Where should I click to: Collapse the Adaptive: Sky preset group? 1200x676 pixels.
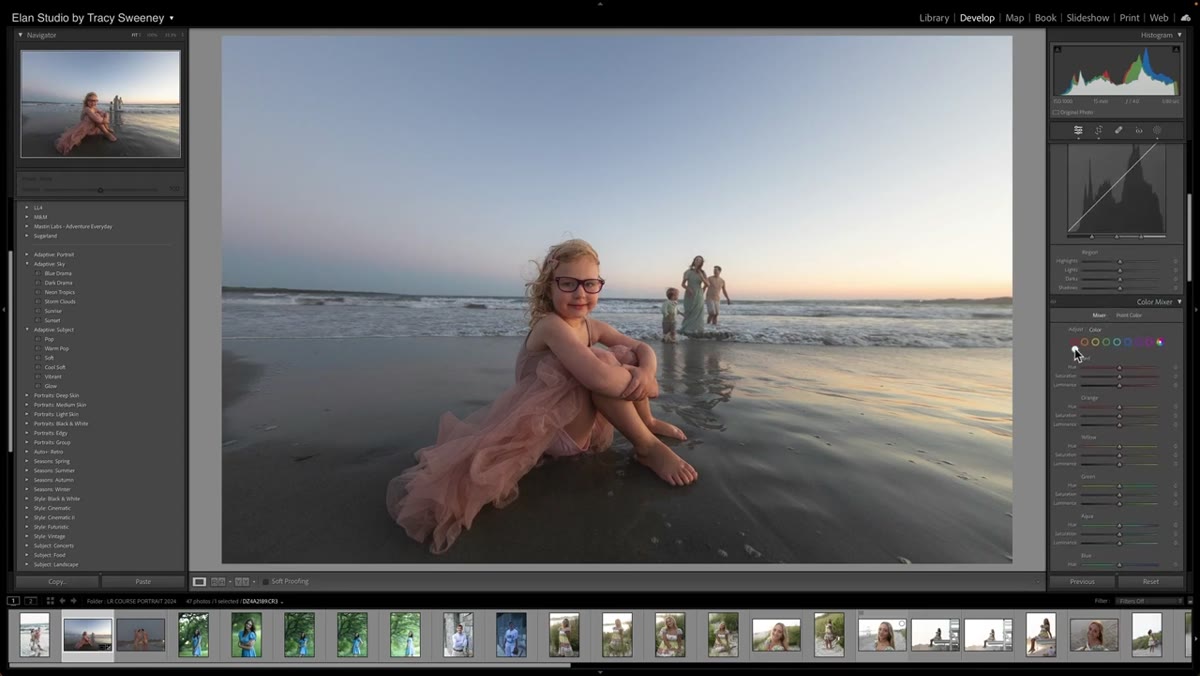tap(27, 264)
